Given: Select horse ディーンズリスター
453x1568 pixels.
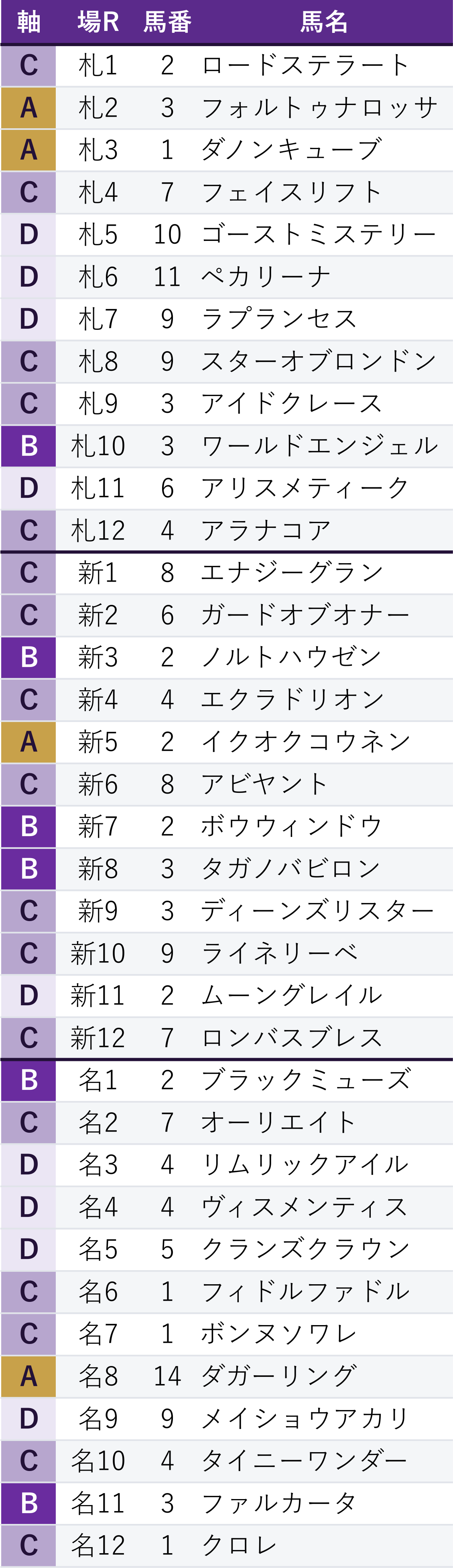Looking at the screenshot, I should click(x=318, y=911).
